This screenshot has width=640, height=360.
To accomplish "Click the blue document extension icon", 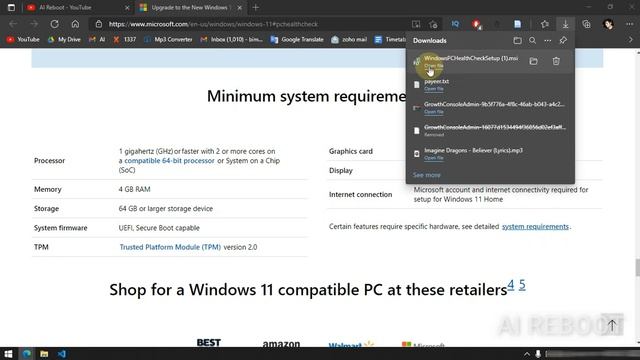I will (x=518, y=24).
